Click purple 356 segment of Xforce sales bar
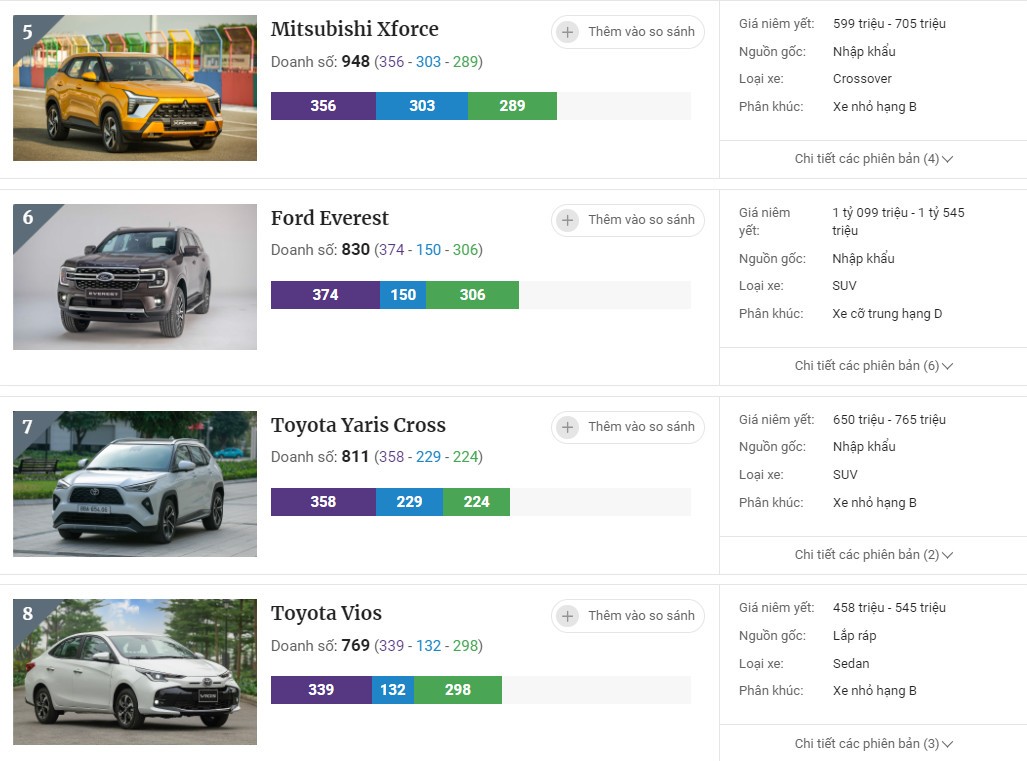Viewport: 1027px width, 761px height. (x=324, y=106)
